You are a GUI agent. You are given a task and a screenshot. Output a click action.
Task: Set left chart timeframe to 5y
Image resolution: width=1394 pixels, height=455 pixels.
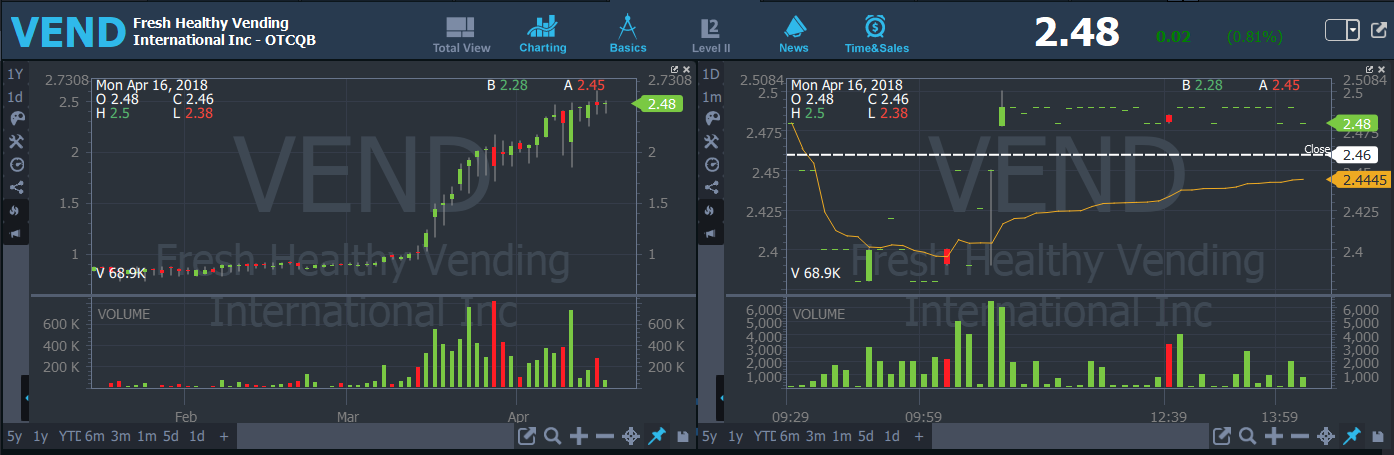(x=15, y=436)
